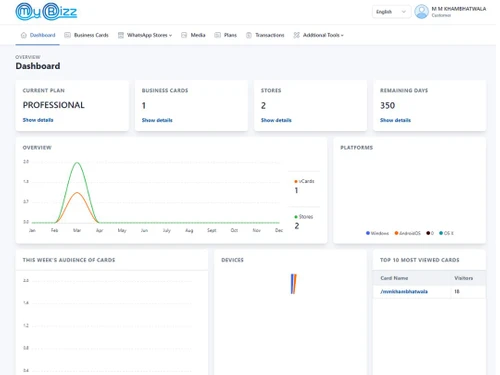Open the Plans tab
Viewport: 500px width, 375px height.
[x=225, y=35]
